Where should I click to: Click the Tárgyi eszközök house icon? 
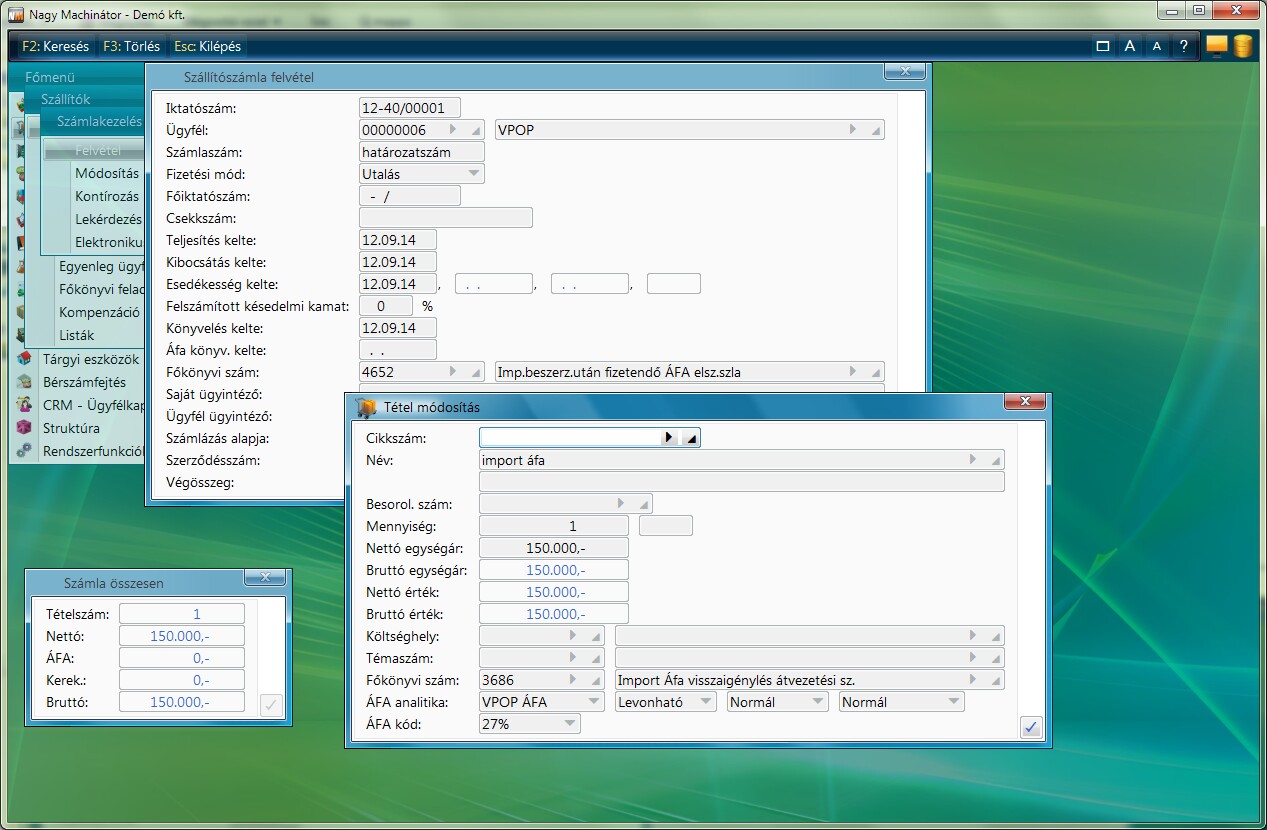(x=23, y=359)
